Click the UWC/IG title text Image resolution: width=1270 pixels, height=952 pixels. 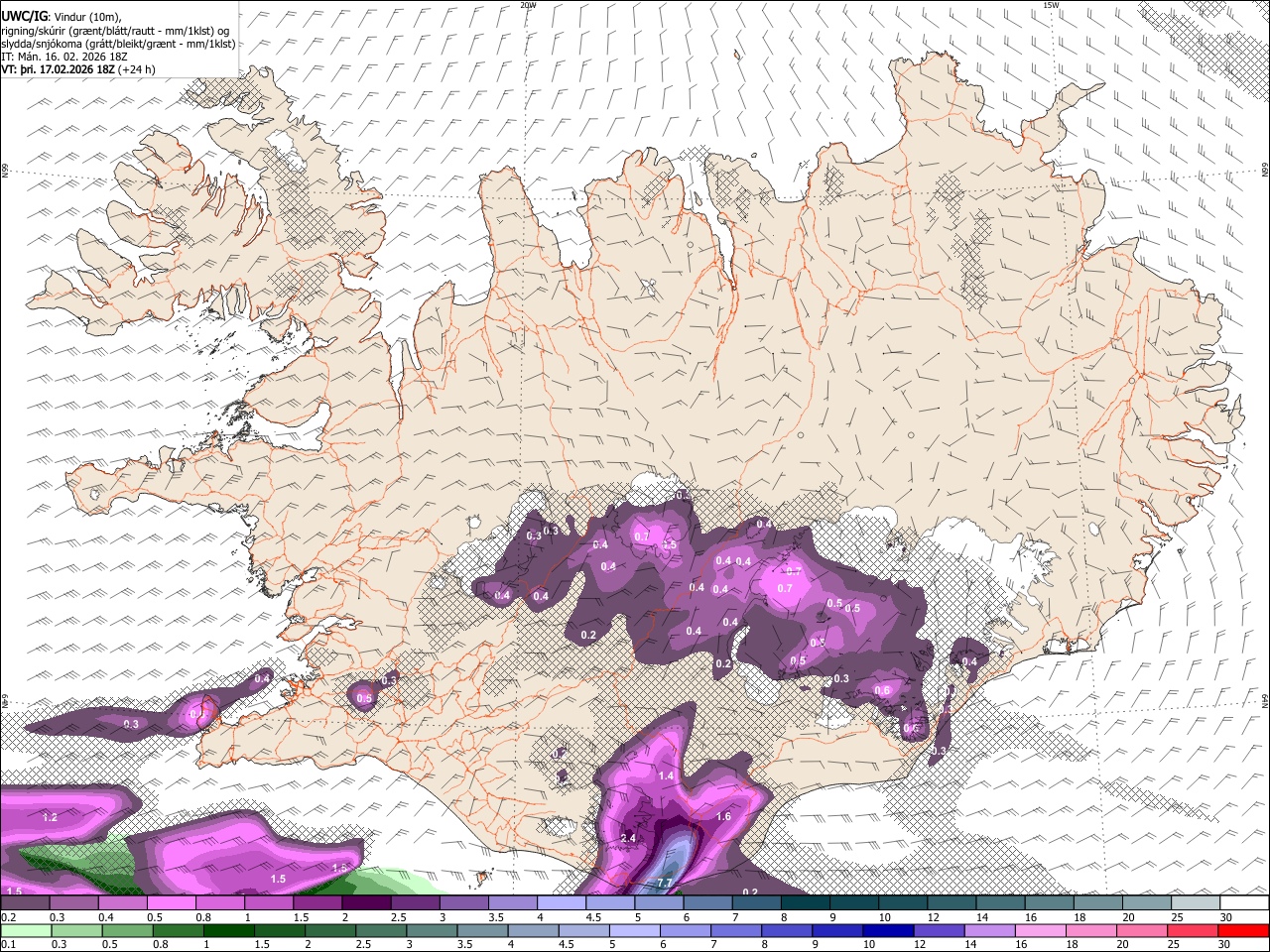[x=24, y=15]
